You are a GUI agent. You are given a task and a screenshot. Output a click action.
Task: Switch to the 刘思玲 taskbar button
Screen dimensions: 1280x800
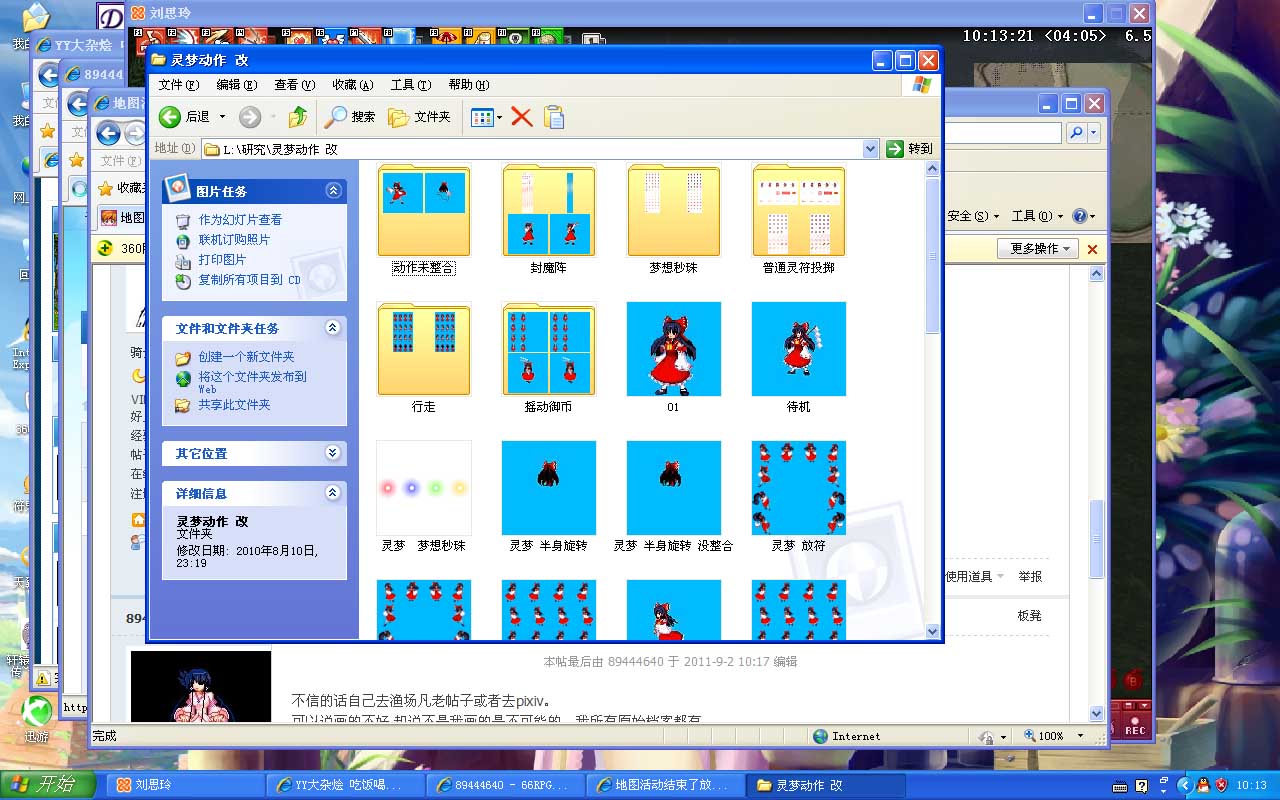pos(184,785)
